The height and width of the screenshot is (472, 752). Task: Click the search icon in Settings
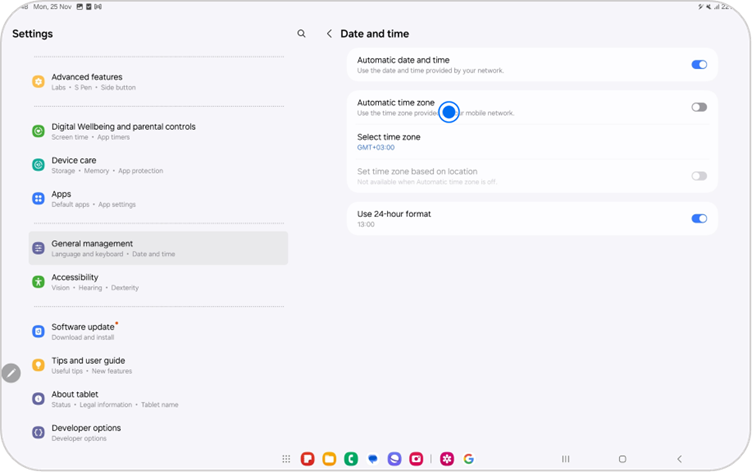pyautogui.click(x=301, y=34)
